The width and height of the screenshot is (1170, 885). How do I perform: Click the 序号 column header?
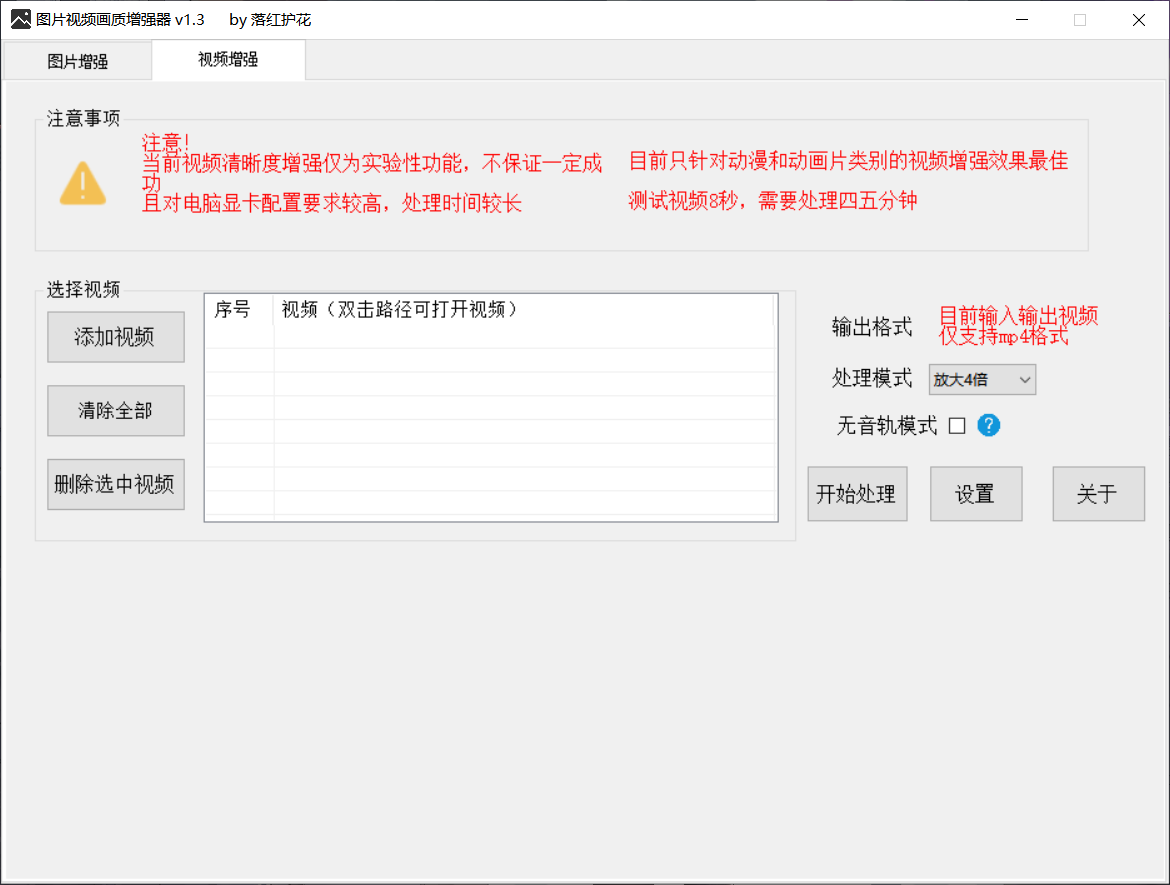(x=233, y=310)
